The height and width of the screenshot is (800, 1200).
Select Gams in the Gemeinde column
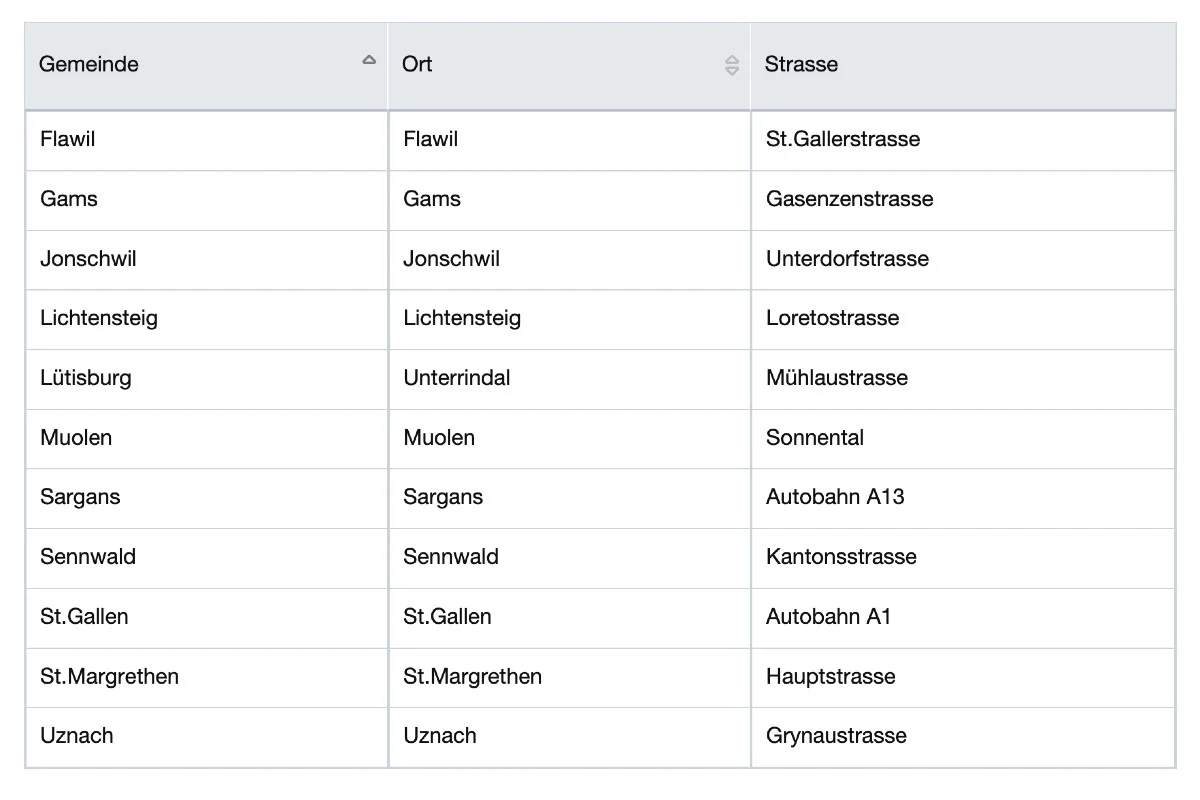206,200
